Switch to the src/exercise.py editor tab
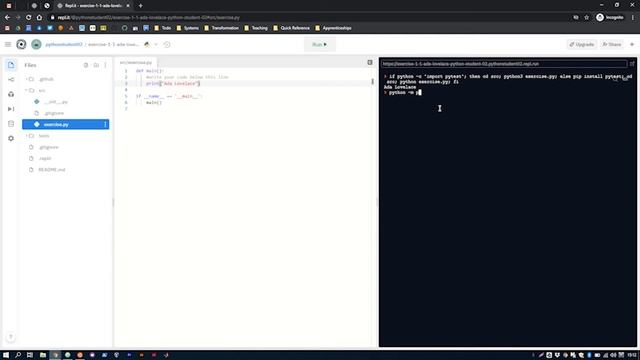The image size is (640, 360). [x=136, y=62]
